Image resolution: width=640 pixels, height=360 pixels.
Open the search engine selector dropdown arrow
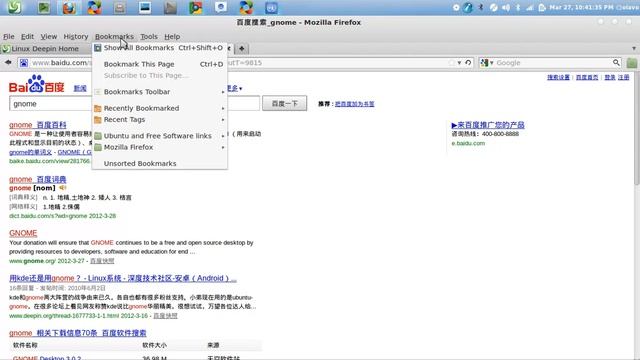(491, 63)
